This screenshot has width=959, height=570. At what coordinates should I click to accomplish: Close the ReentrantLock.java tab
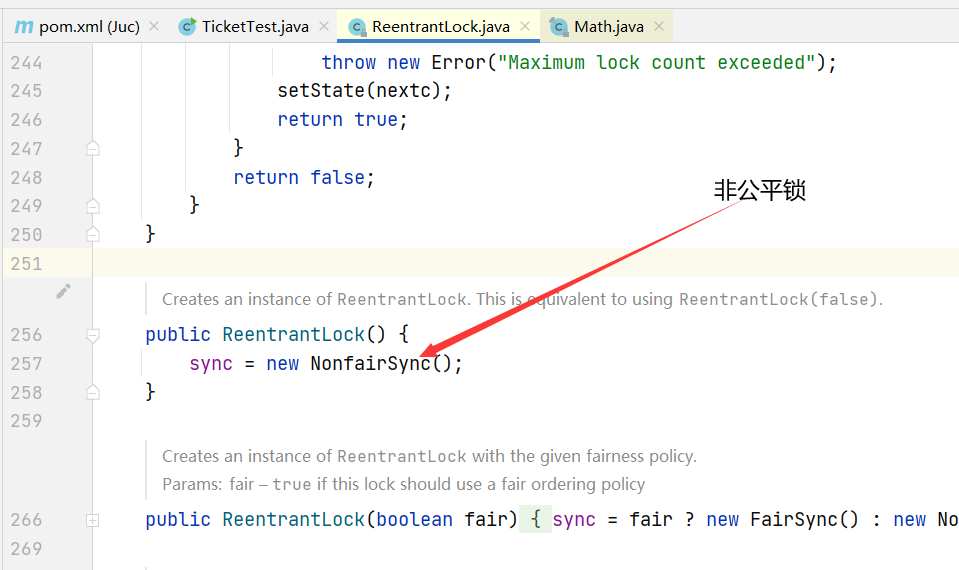525,26
